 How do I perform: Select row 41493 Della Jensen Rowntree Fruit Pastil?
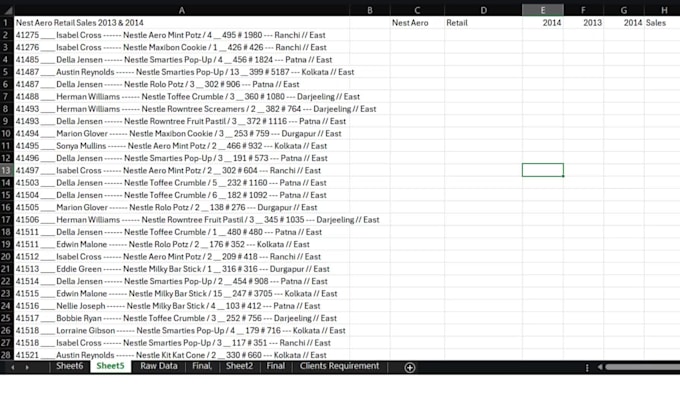click(181, 121)
